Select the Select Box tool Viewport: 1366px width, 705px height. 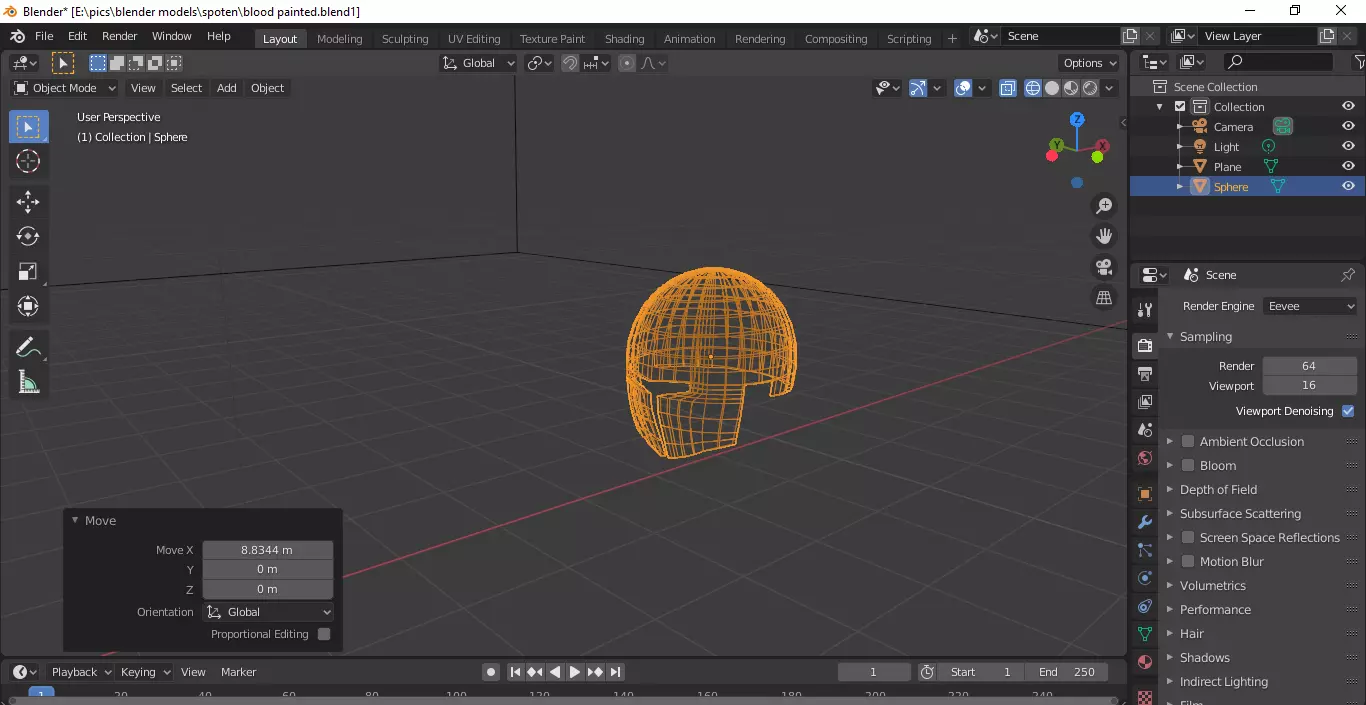tap(28, 127)
